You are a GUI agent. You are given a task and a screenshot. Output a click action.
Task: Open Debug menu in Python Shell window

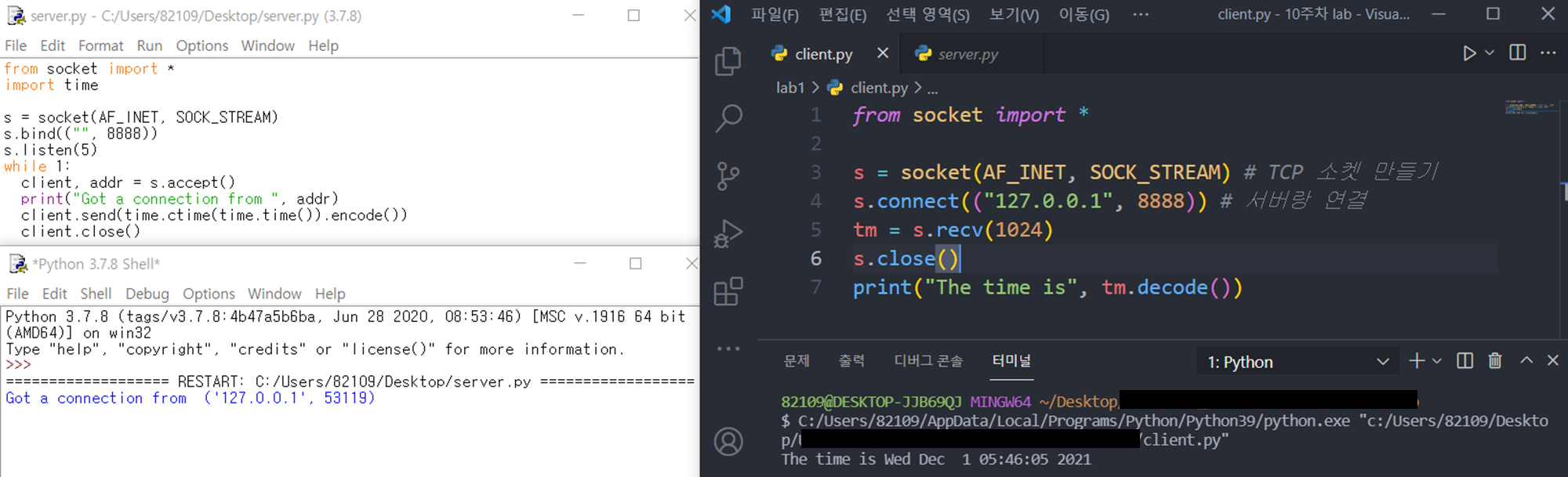point(147,294)
